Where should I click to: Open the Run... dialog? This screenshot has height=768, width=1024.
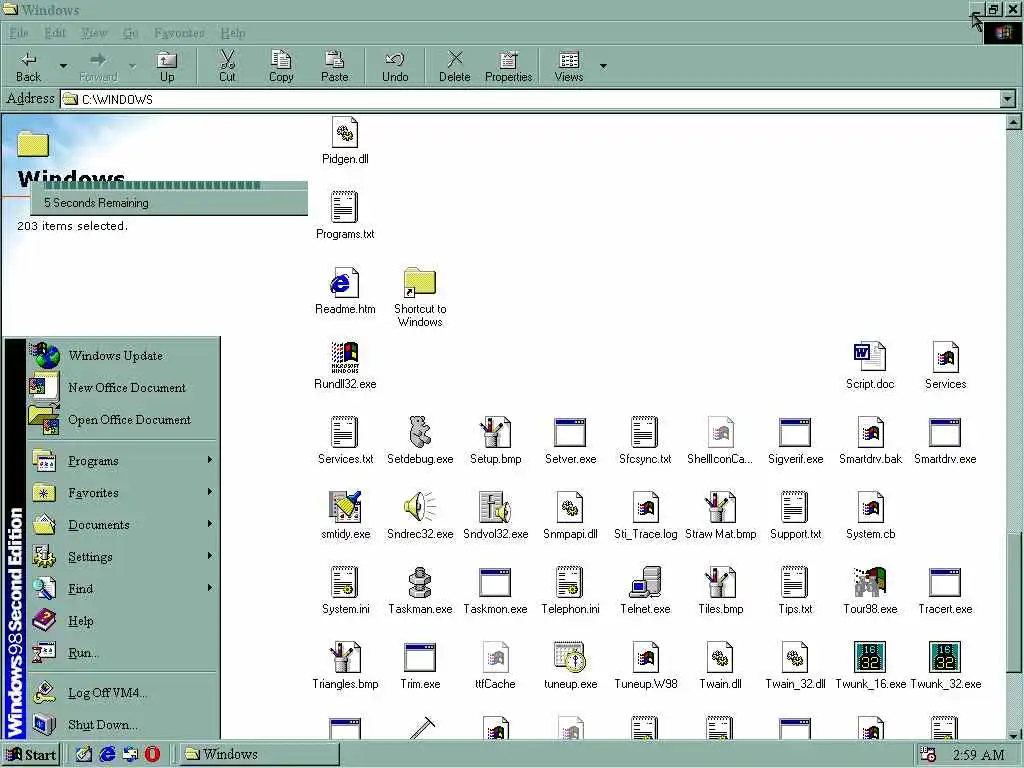[x=123, y=652]
